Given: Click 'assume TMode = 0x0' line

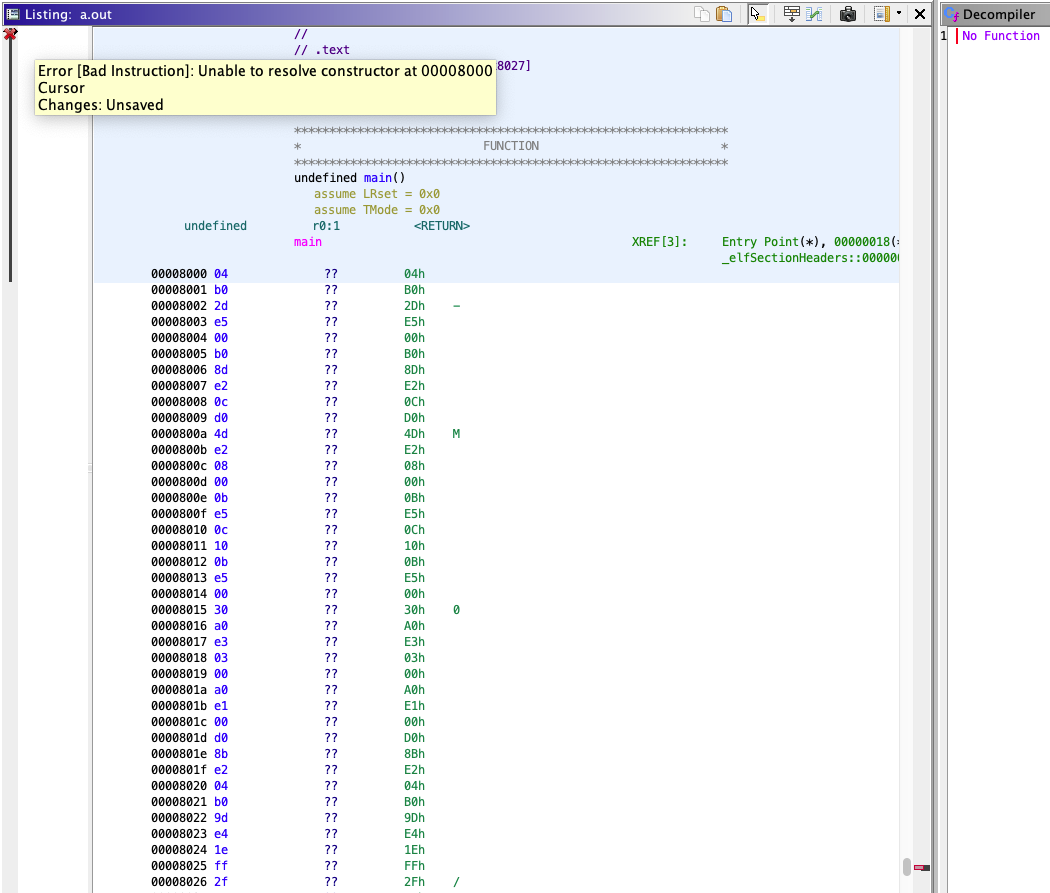Looking at the screenshot, I should point(377,210).
